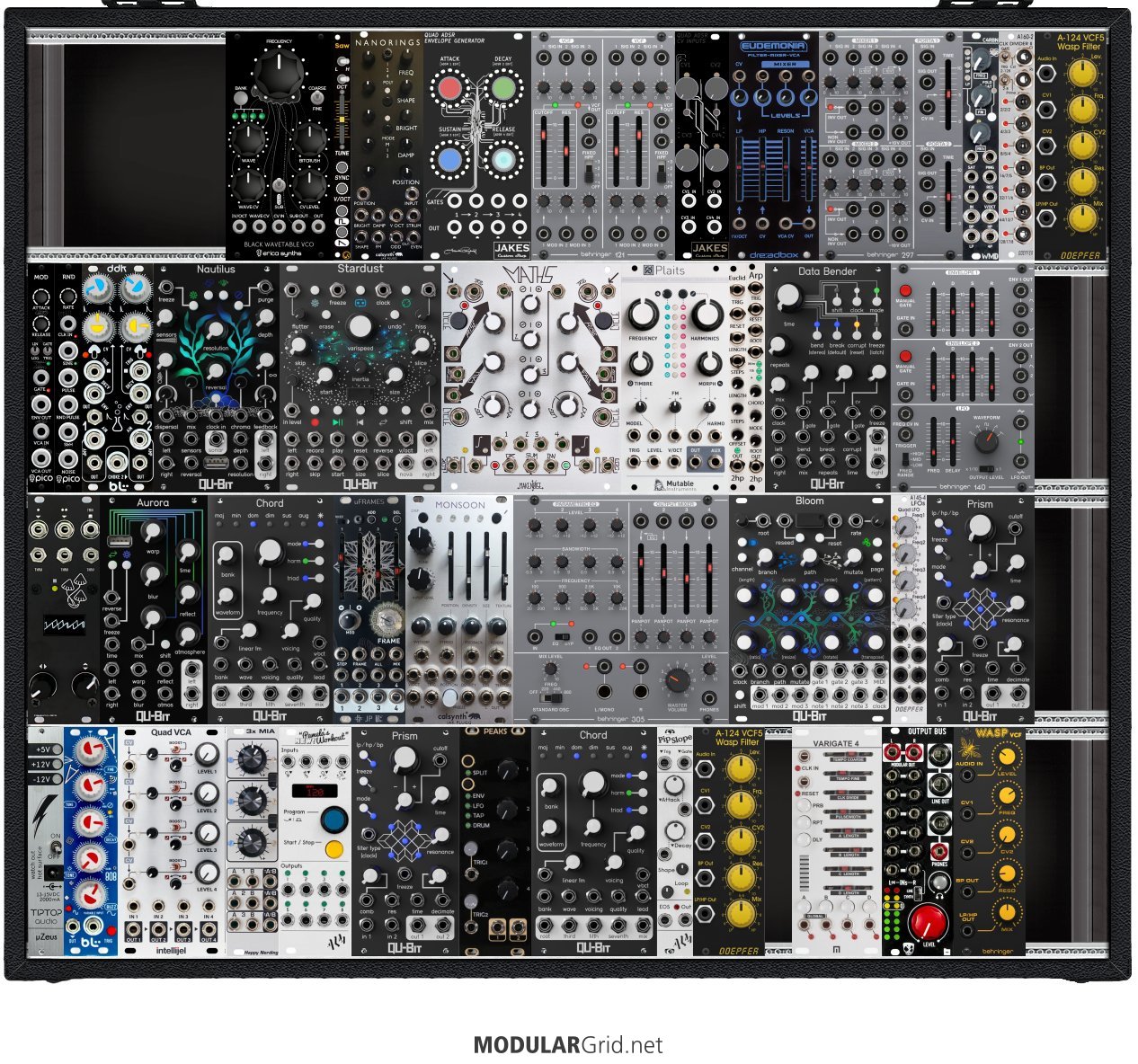The image size is (1138, 1064).
Task: Select the Pip Slope module
Action: click(x=675, y=841)
